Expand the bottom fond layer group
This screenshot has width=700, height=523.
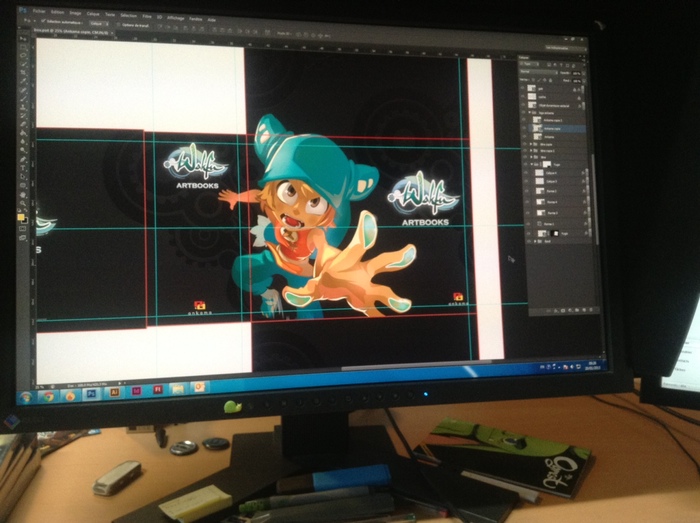[535, 241]
